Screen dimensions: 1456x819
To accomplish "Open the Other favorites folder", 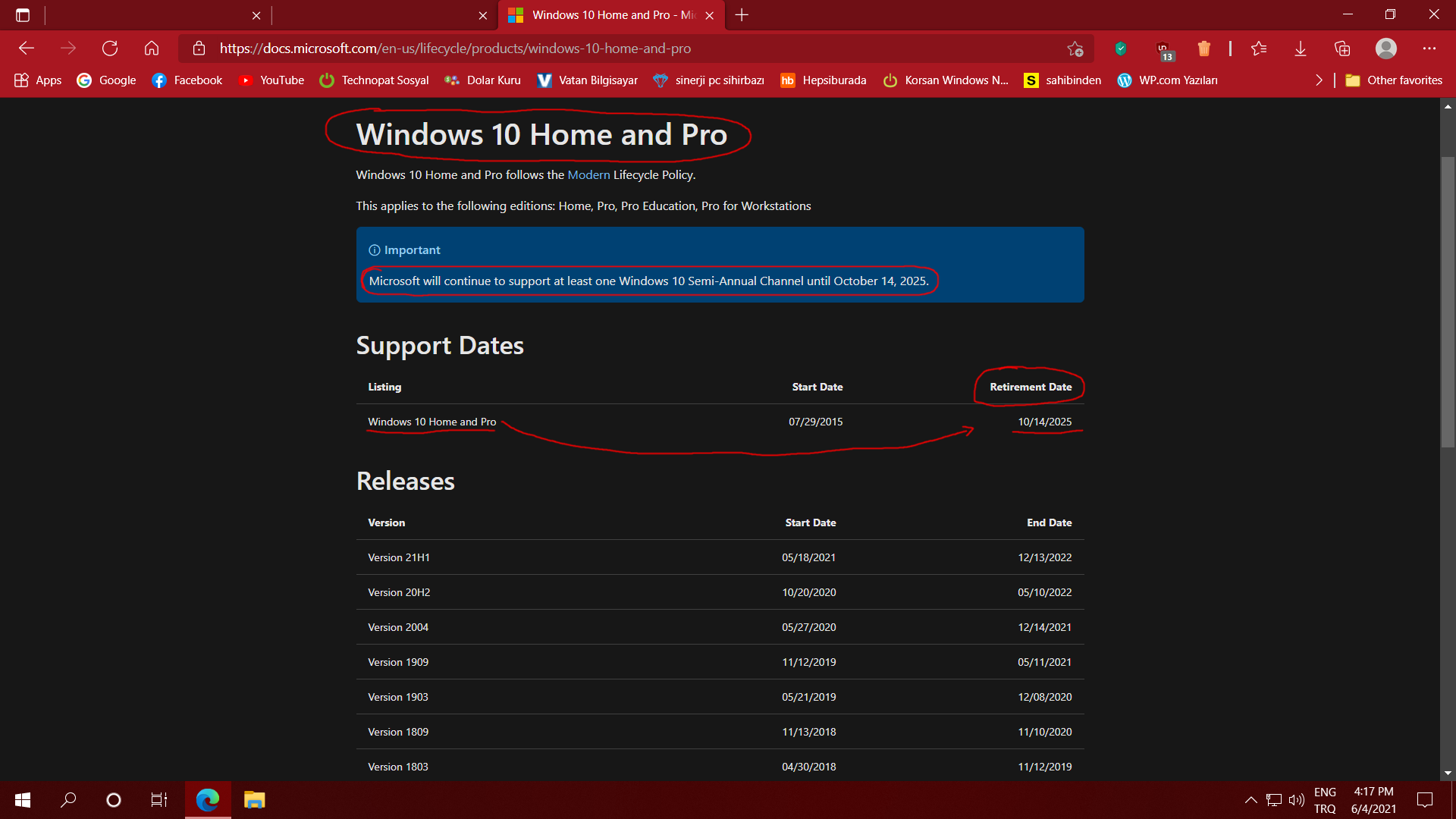I will click(x=1394, y=80).
